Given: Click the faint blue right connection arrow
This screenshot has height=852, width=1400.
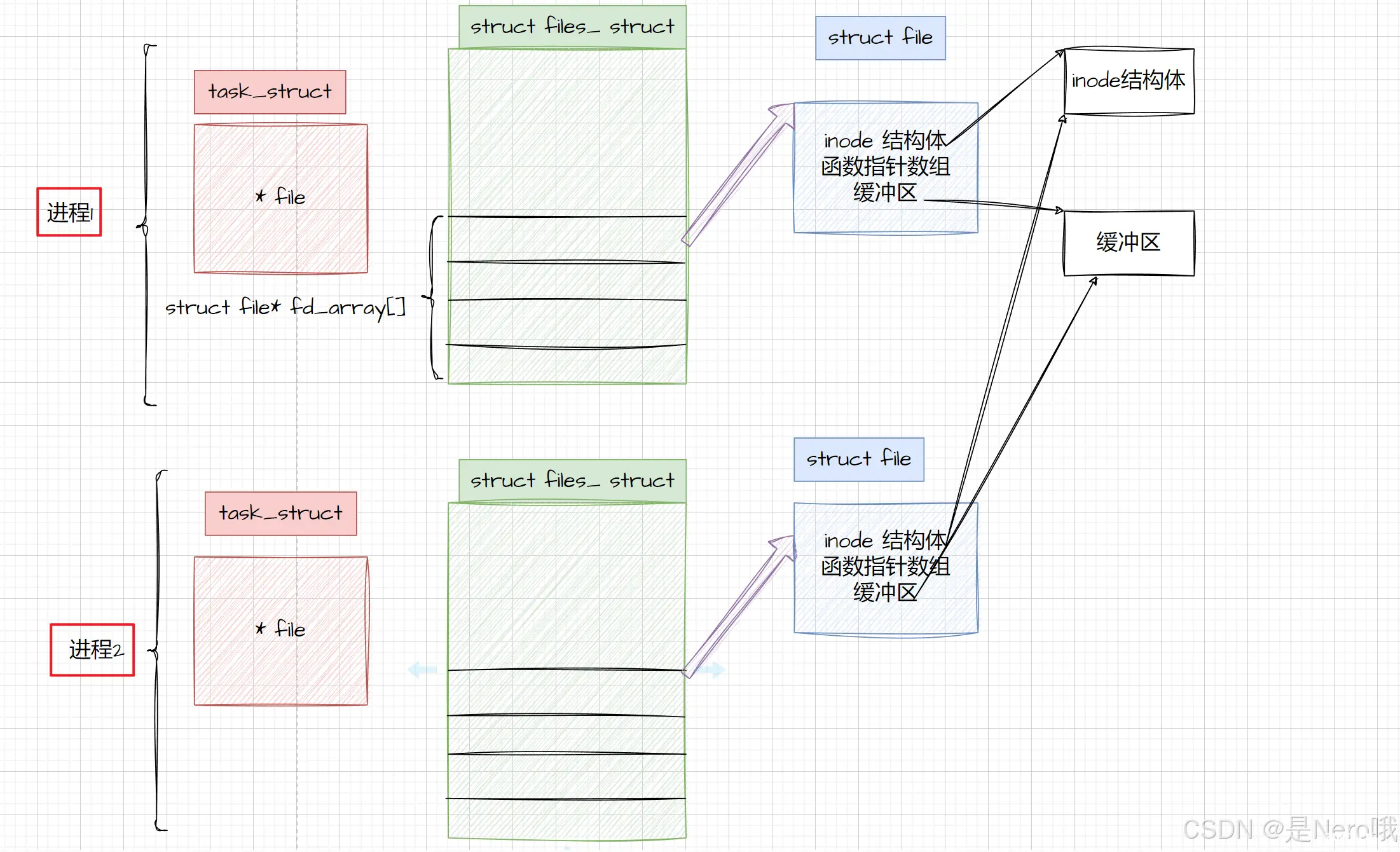Looking at the screenshot, I should 710,670.
